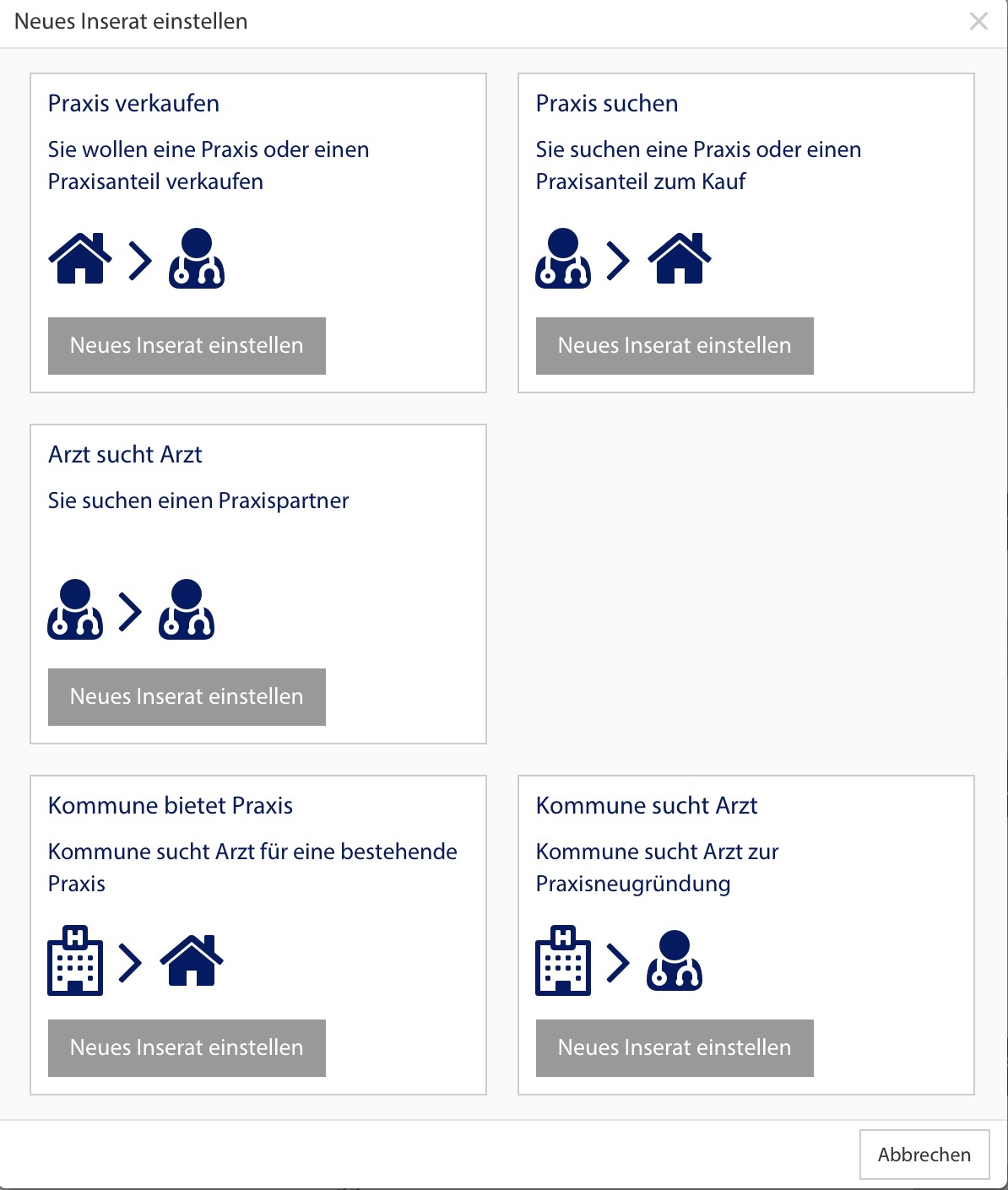Viewport: 1008px width, 1190px height.
Task: Click house icon in Praxis verkaufen card
Action: click(80, 259)
